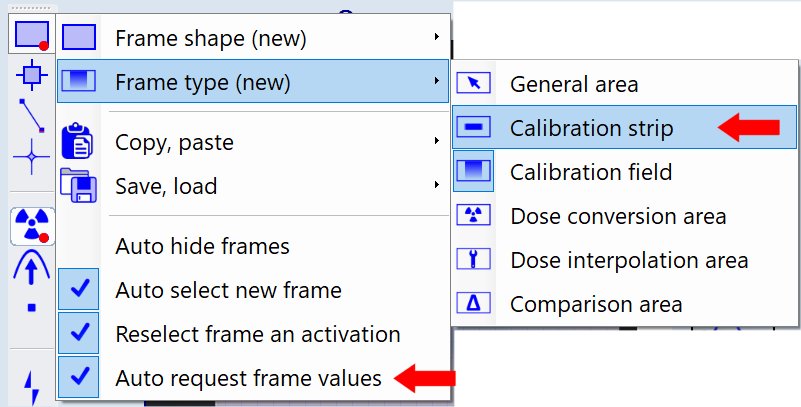Click Auto hide frames entry
801x407 pixels.
pyautogui.click(x=202, y=246)
